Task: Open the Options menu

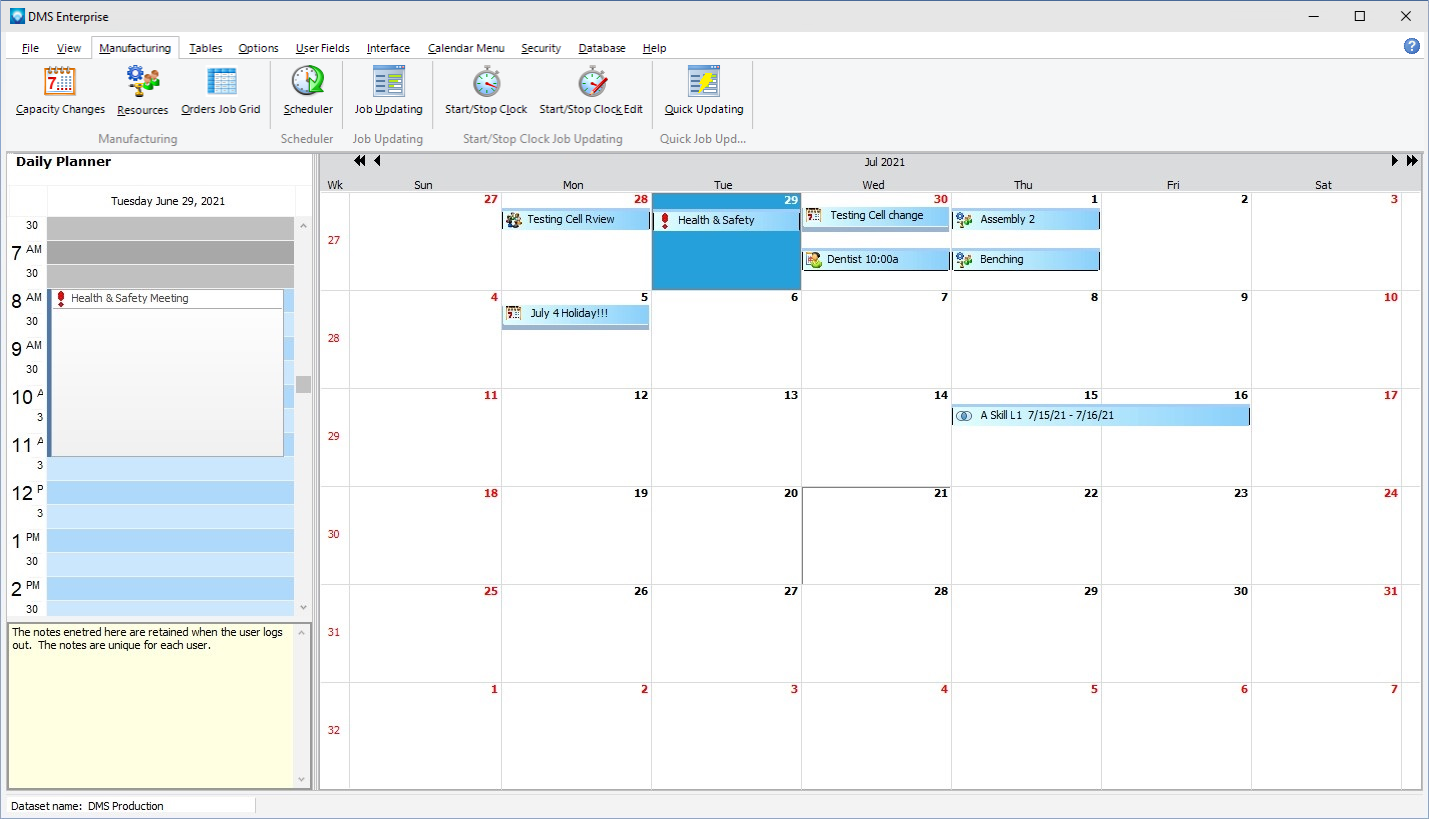Action: point(258,48)
